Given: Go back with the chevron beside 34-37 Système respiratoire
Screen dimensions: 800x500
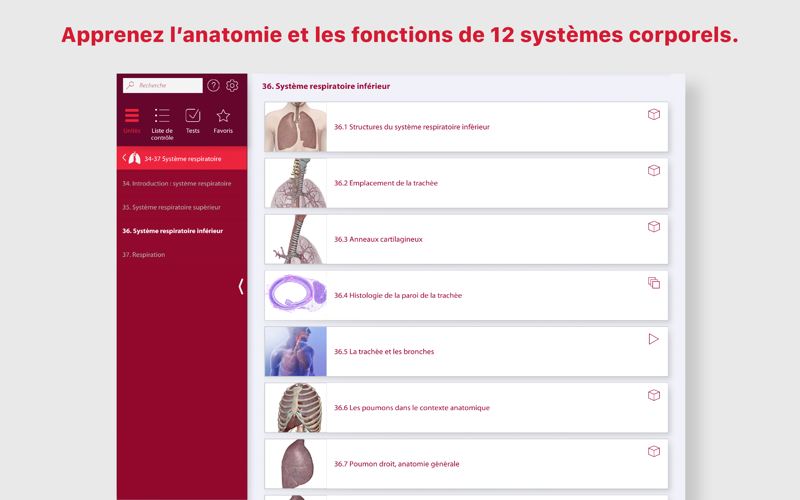Looking at the screenshot, I should click(124, 158).
